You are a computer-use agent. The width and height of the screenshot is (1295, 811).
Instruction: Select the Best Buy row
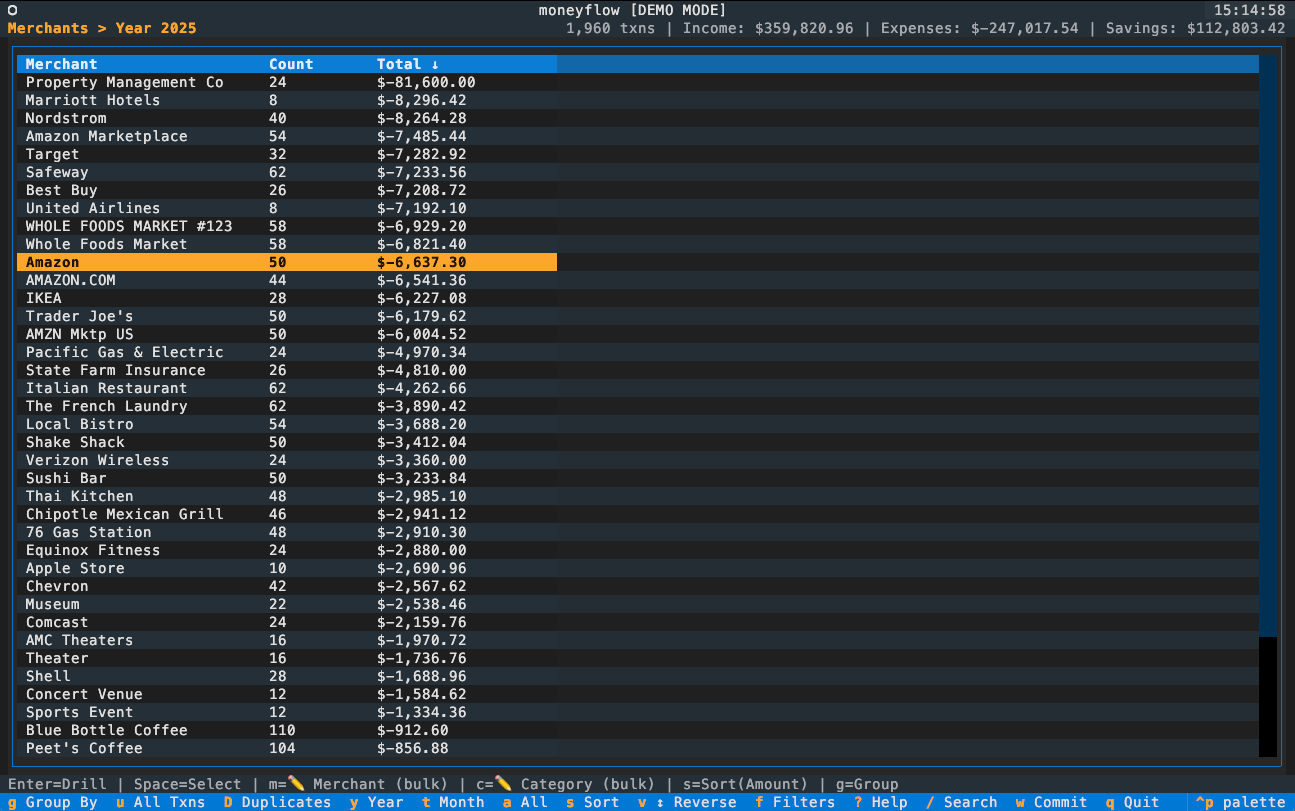point(287,190)
